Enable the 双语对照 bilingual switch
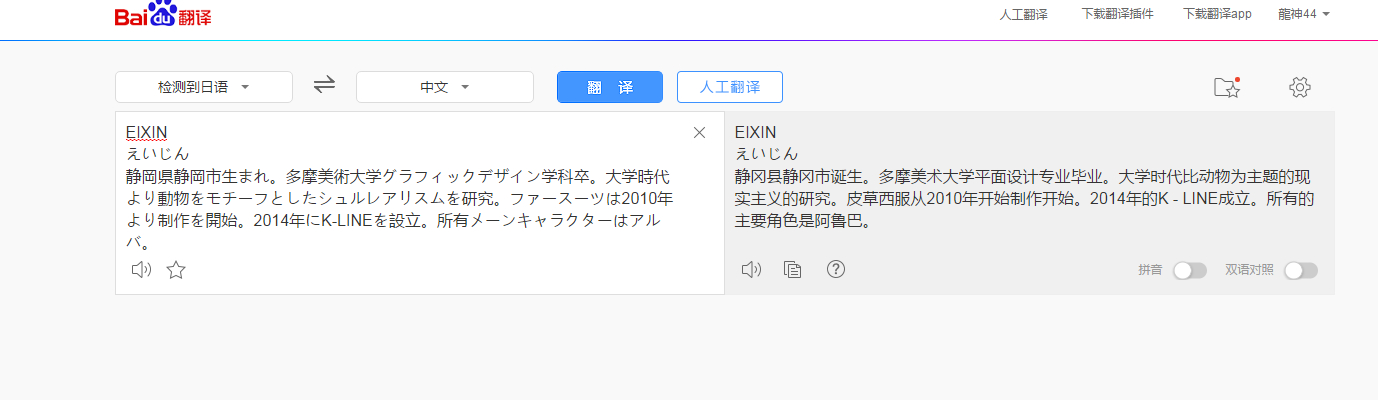Screen dimensions: 1378x400 [x=1300, y=270]
